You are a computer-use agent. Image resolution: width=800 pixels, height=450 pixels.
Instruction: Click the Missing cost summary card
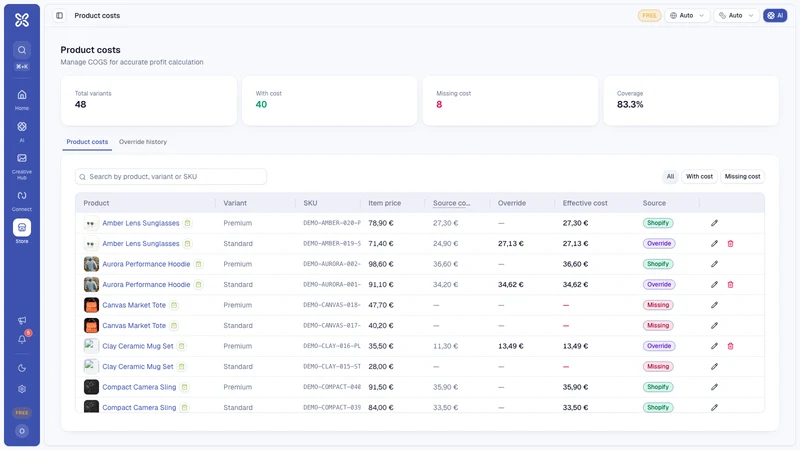[510, 101]
